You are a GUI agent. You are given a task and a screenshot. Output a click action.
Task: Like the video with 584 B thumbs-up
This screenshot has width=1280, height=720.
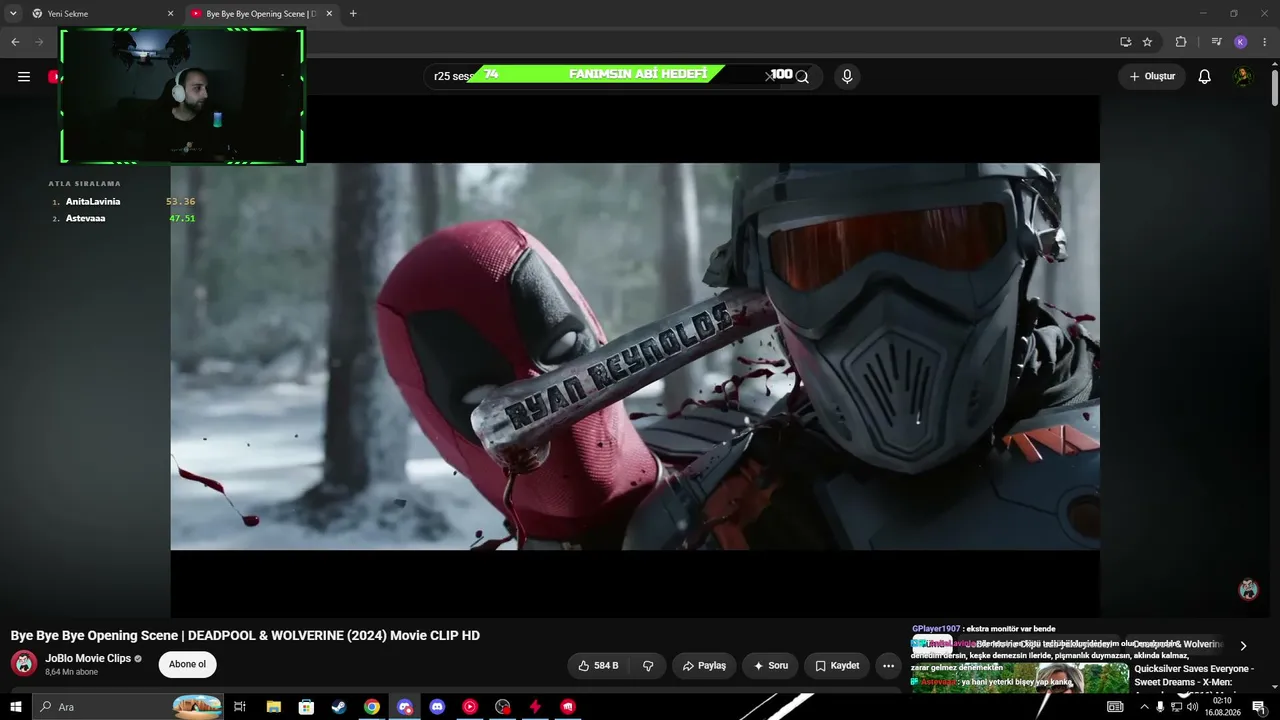click(x=599, y=666)
